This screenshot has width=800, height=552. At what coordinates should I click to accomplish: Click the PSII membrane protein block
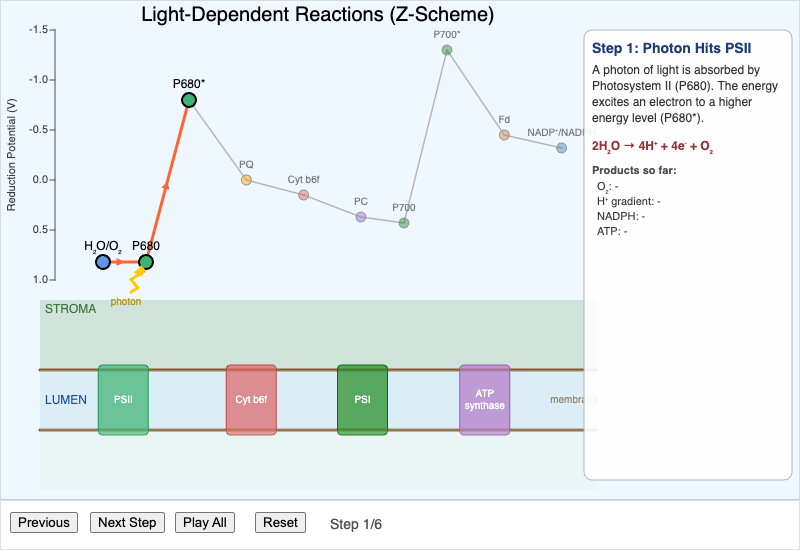(123, 400)
